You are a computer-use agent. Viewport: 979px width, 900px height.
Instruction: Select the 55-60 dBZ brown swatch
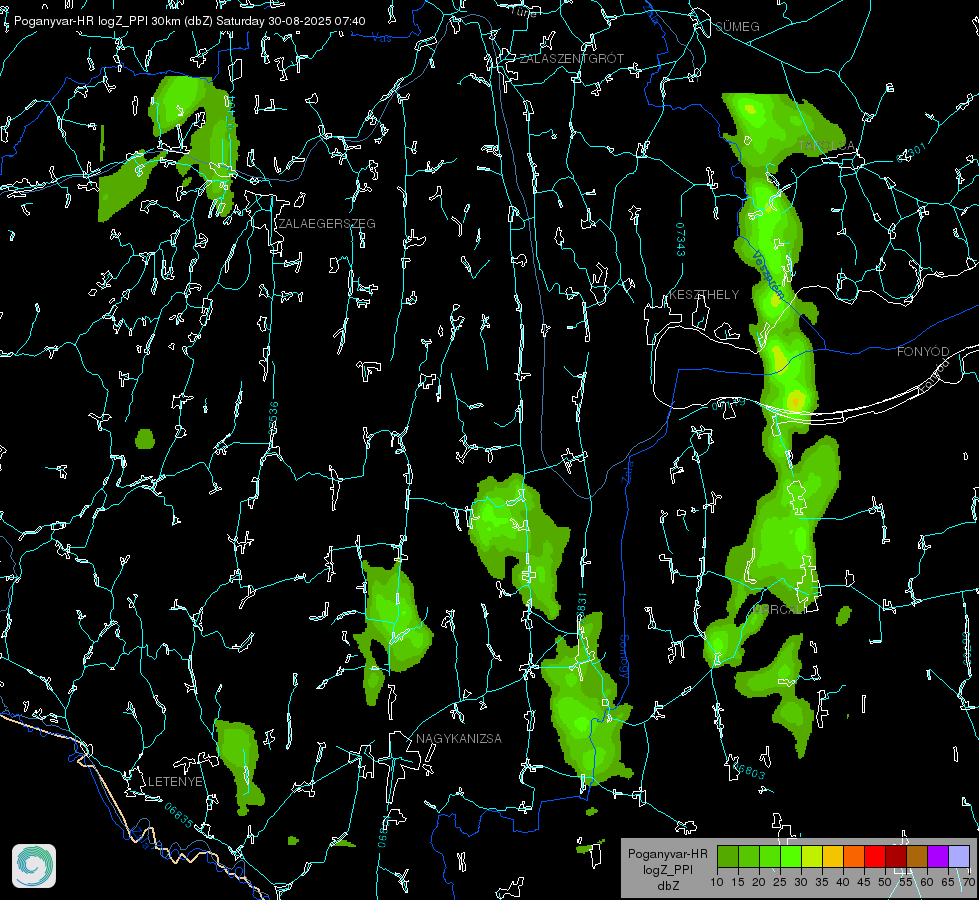click(917, 856)
